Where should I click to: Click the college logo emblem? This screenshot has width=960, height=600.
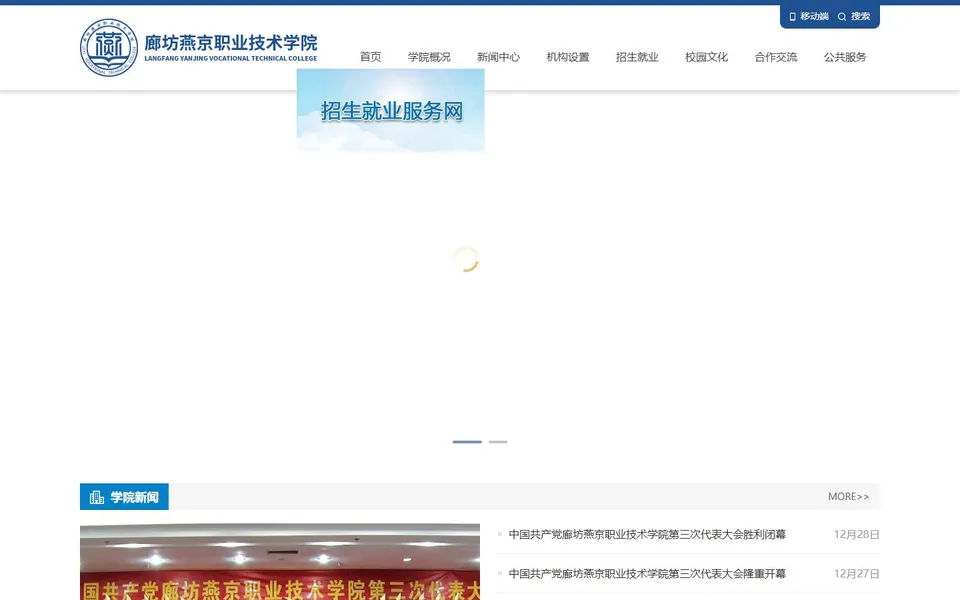point(109,48)
